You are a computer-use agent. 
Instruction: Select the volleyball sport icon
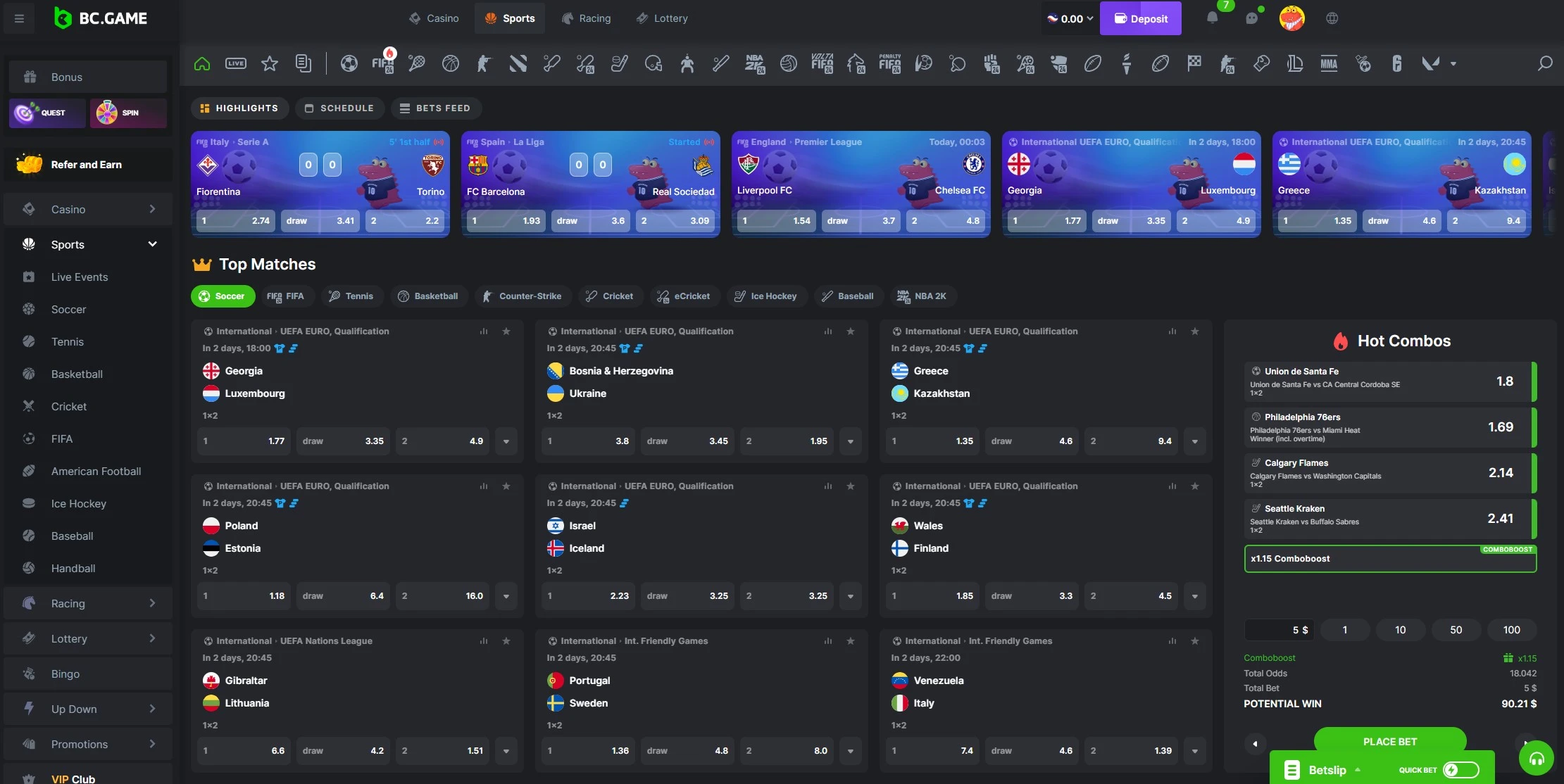(x=789, y=63)
